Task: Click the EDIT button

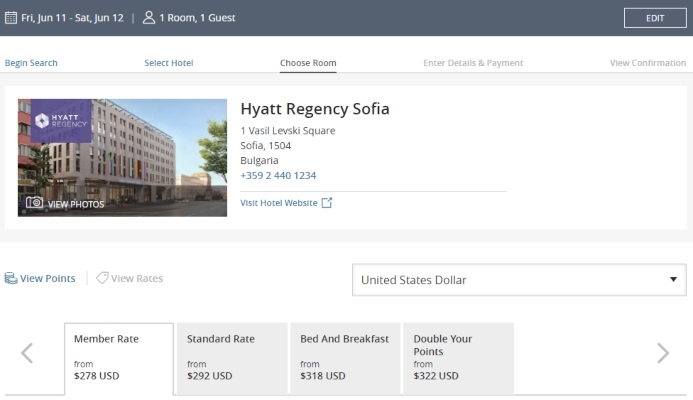Action: click(655, 18)
